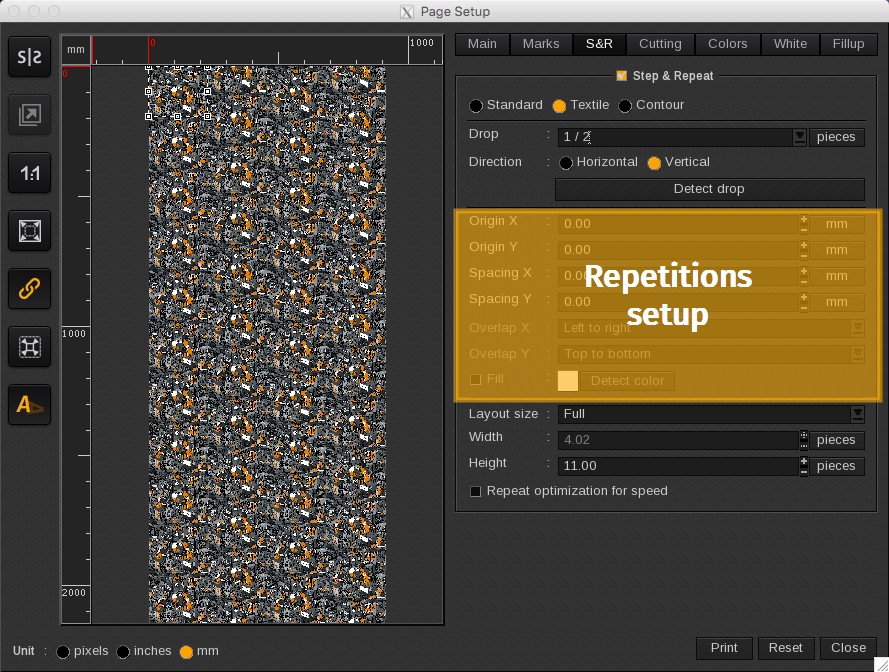Click the export arrow icon in sidebar
889x672 pixels.
(x=30, y=116)
